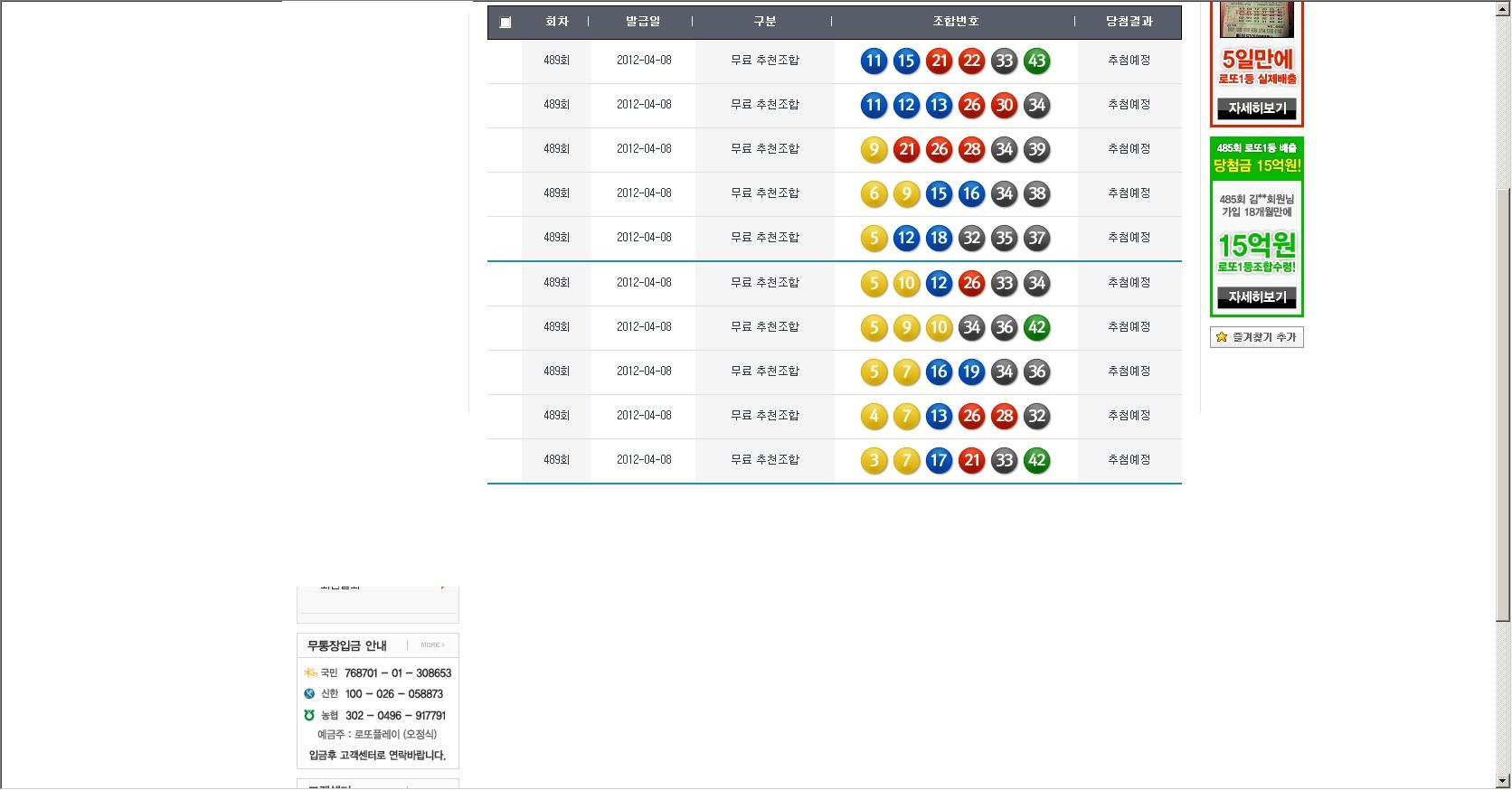1512x790 pixels.
Task: Click the 조합번호 column header
Action: pyautogui.click(x=955, y=22)
